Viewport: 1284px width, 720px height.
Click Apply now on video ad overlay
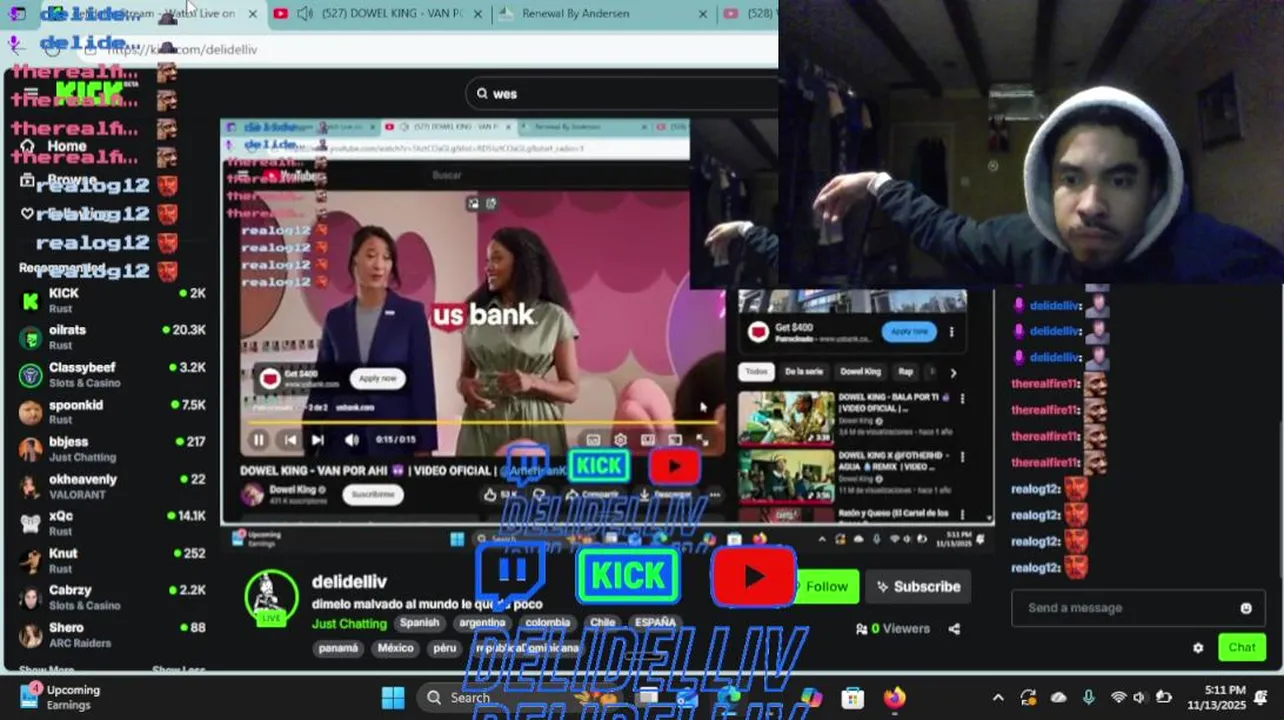click(377, 378)
